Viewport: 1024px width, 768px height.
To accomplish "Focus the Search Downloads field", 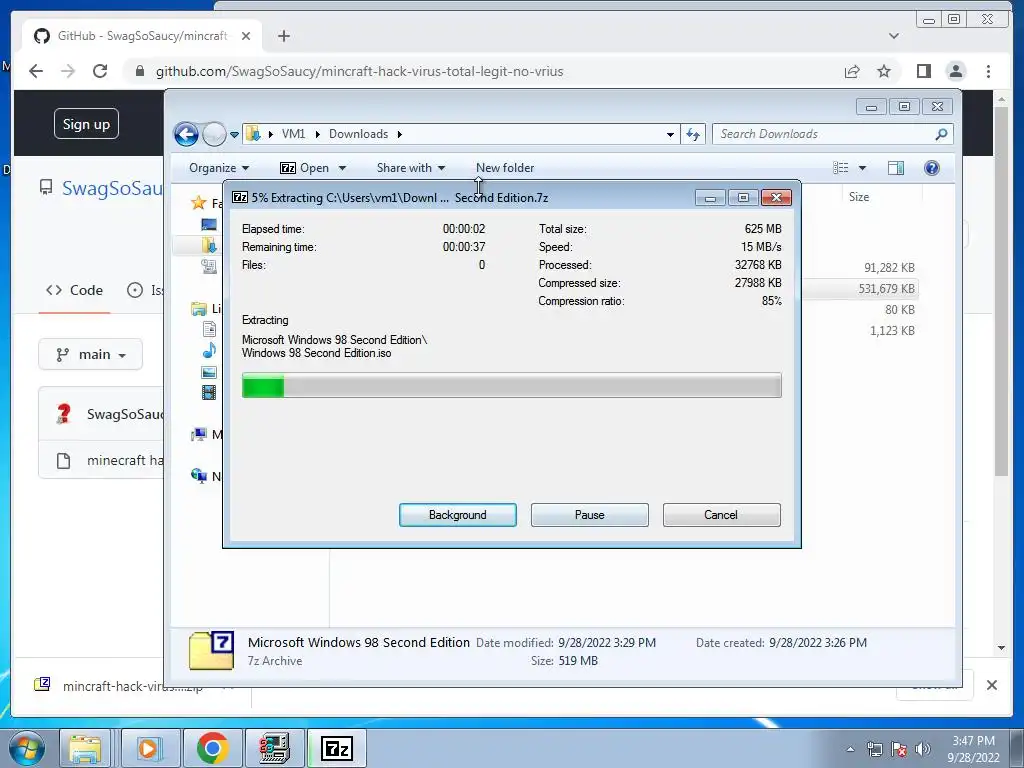I will (823, 134).
